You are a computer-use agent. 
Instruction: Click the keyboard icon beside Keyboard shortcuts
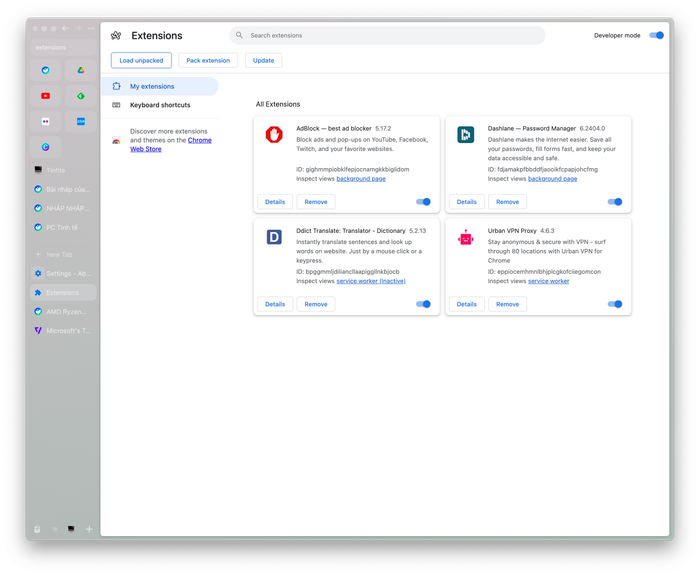tap(116, 105)
